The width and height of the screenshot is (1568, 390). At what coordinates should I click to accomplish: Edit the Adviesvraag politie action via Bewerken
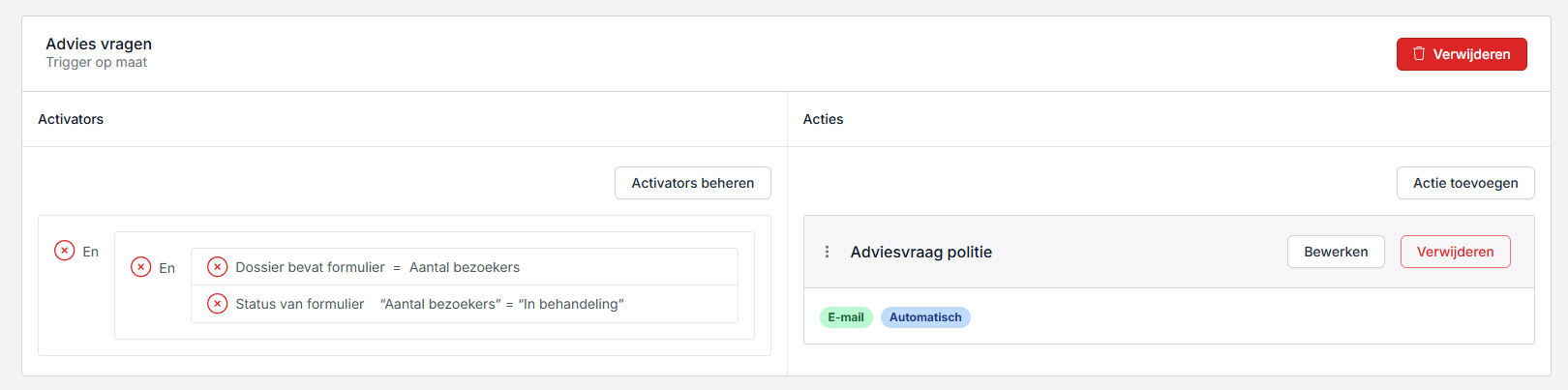tap(1335, 252)
